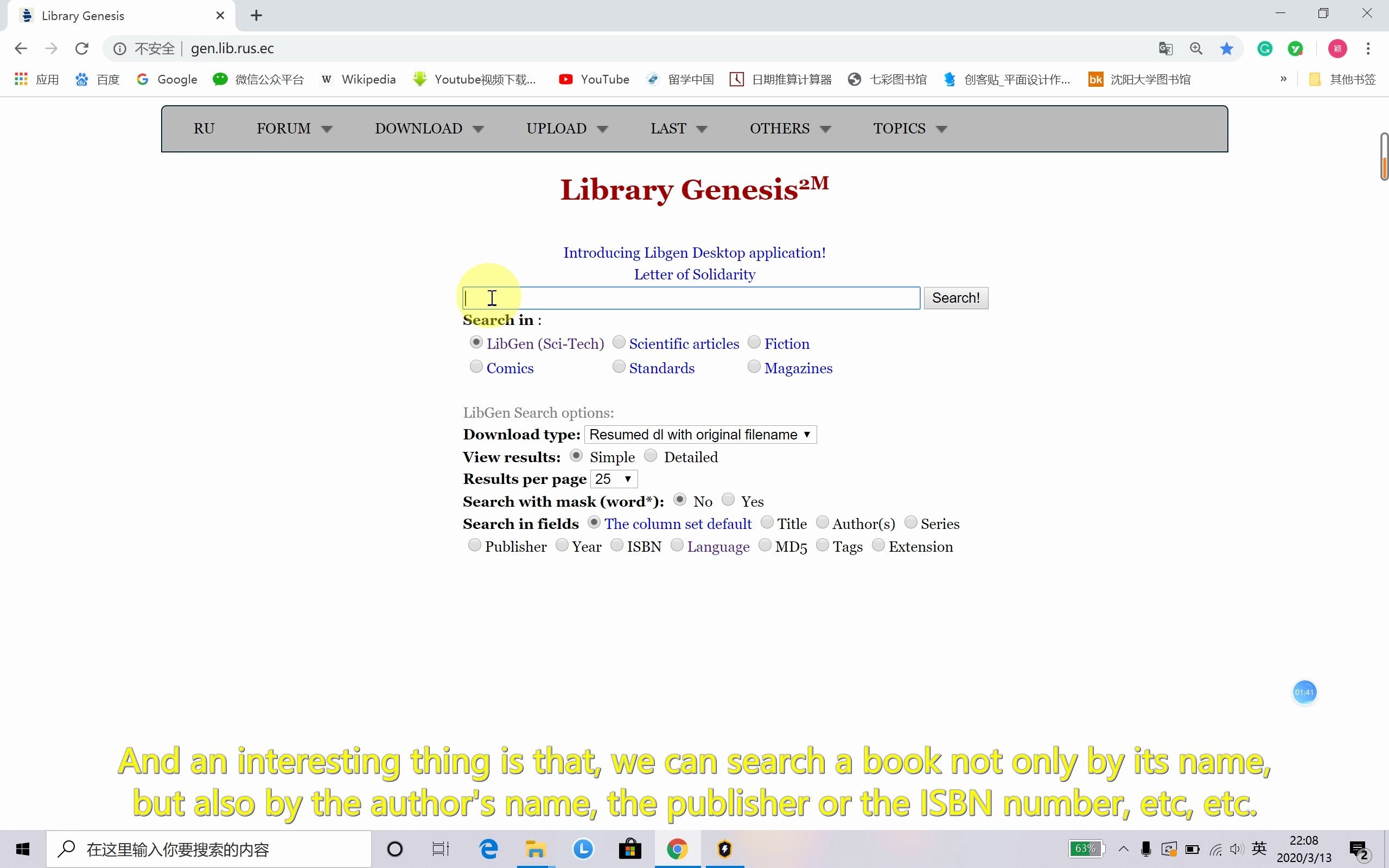This screenshot has height=868, width=1389.
Task: Enable search by ISBN field
Action: point(617,545)
